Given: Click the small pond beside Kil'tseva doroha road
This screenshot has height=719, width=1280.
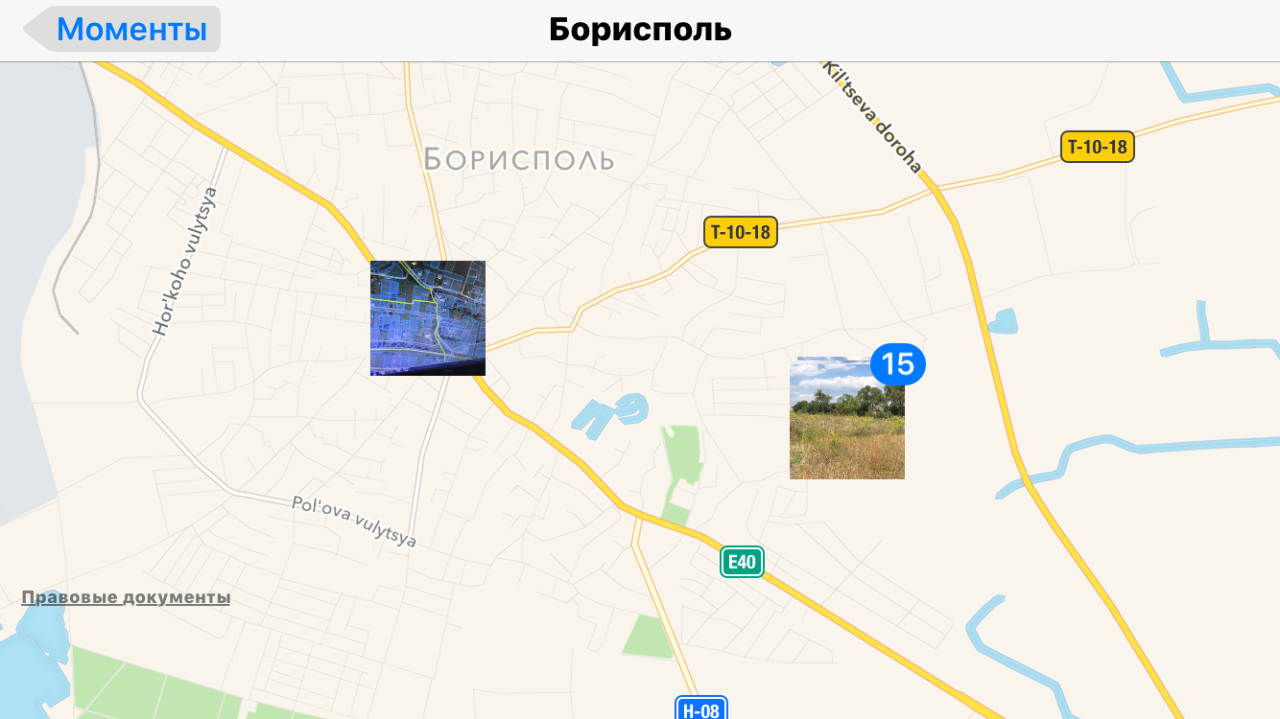Looking at the screenshot, I should [1002, 322].
